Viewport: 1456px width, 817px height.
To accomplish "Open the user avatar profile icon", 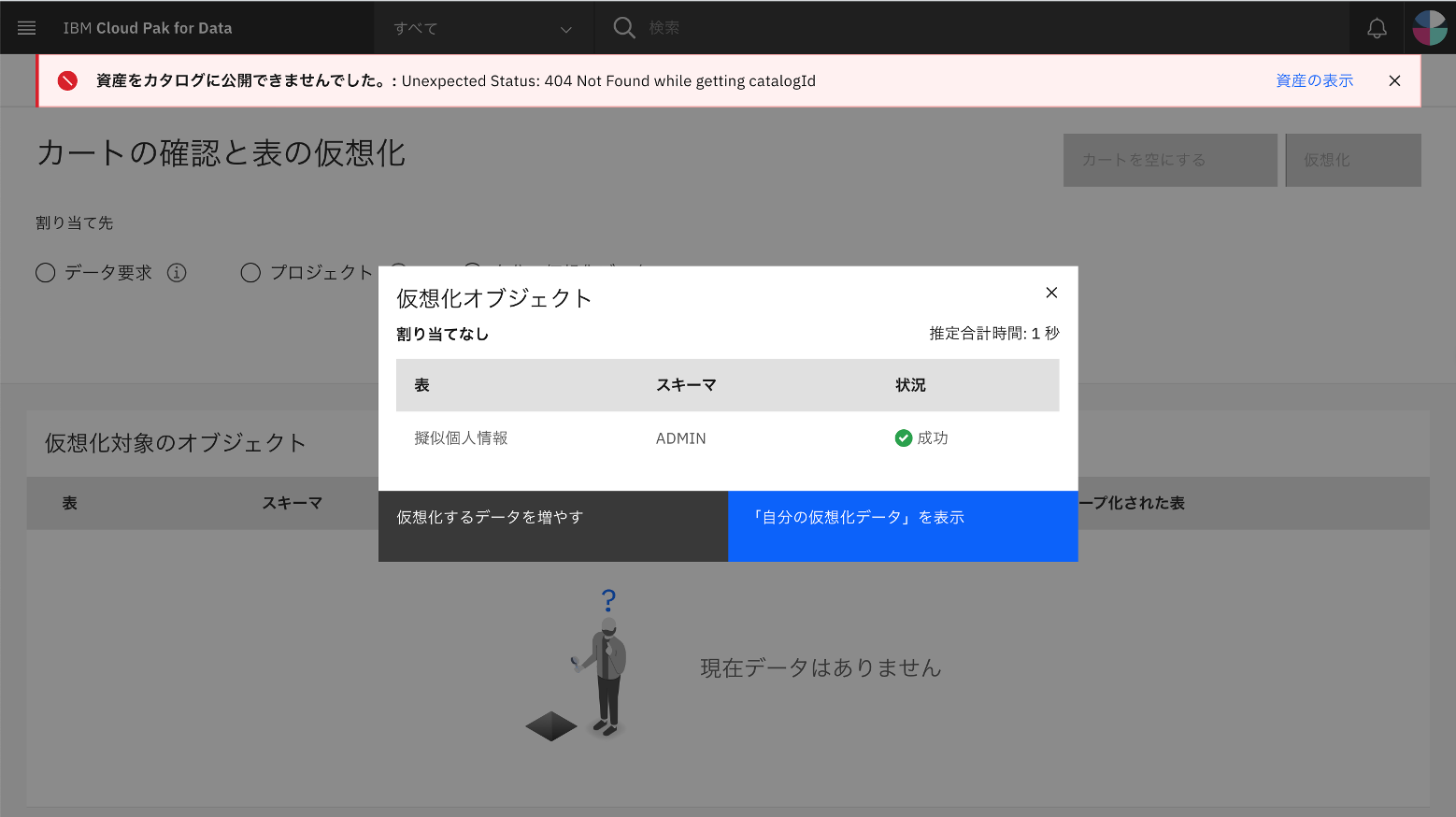I will [1429, 27].
